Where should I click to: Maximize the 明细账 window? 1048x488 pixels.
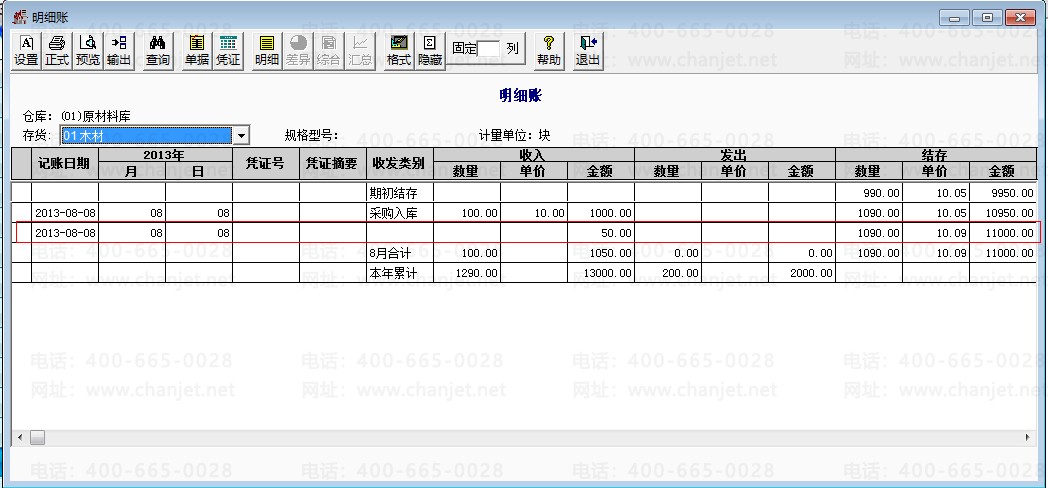tap(987, 18)
